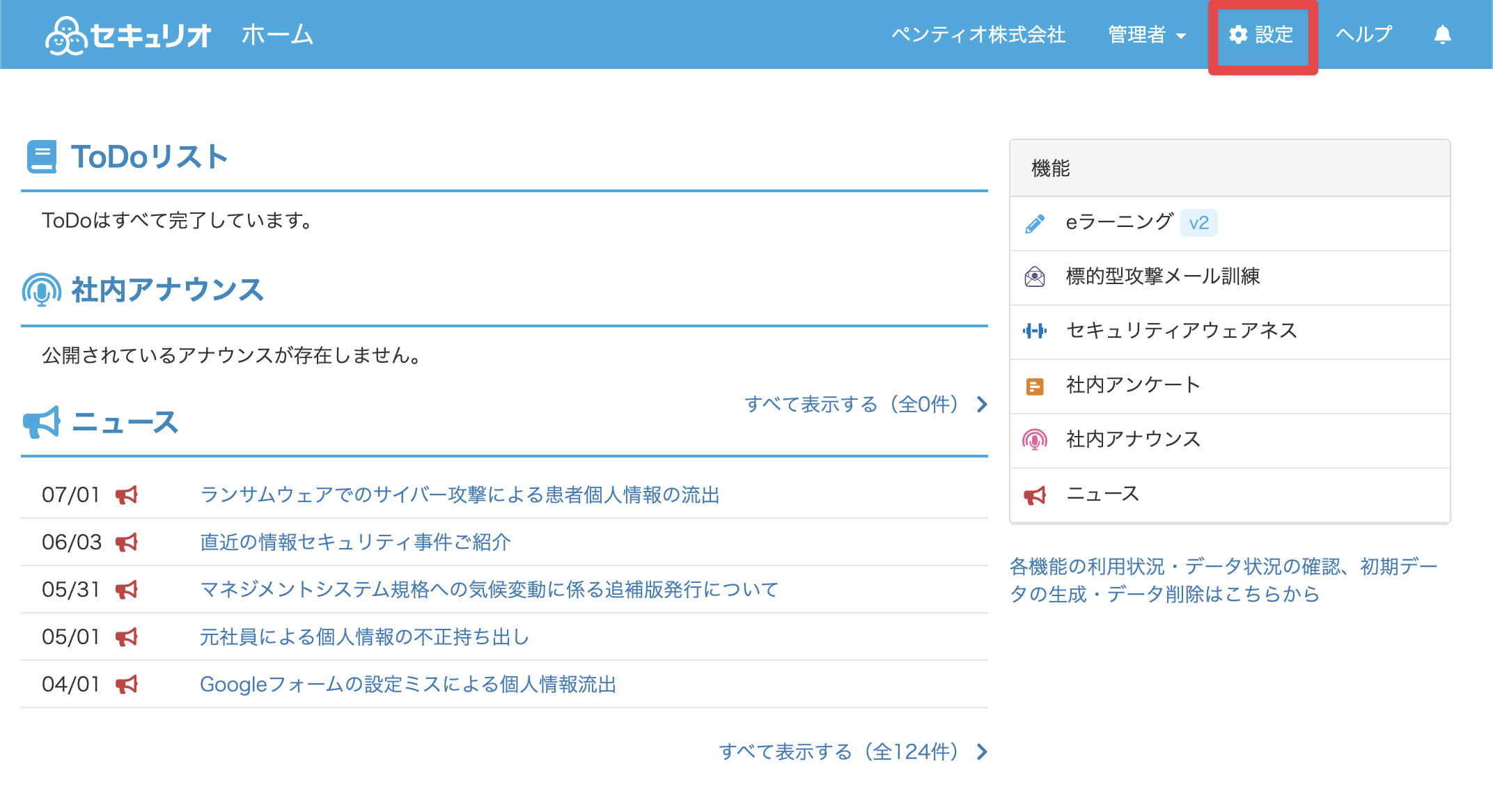Open マネジメントシステム規格 news article
Screen dimensions: 1493x812
tap(489, 589)
